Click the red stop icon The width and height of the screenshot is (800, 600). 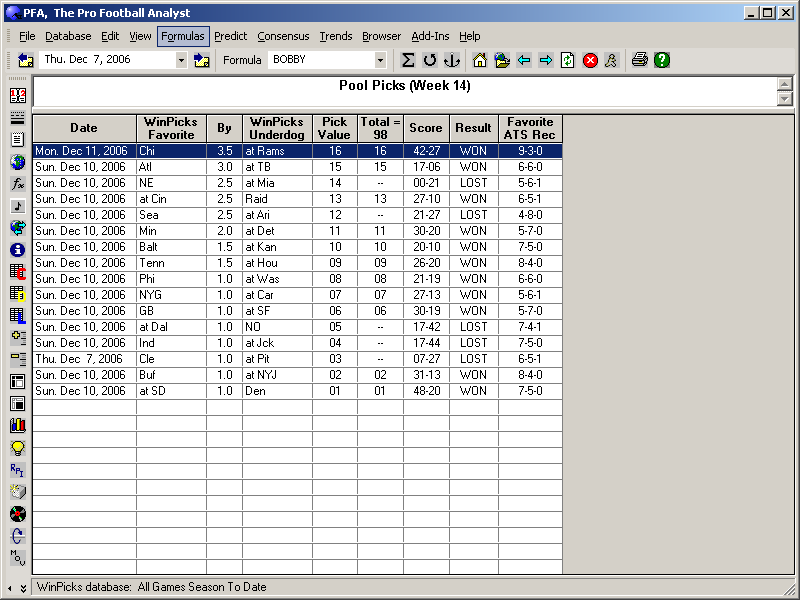point(590,60)
